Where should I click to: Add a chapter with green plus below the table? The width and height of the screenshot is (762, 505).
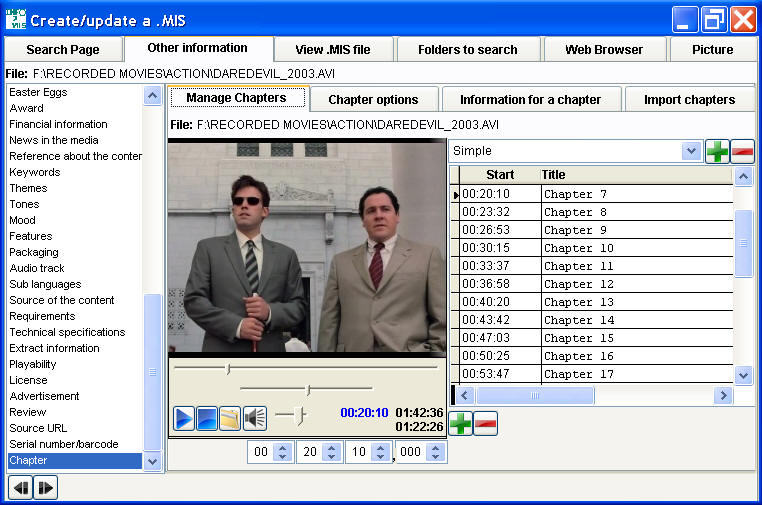click(460, 423)
